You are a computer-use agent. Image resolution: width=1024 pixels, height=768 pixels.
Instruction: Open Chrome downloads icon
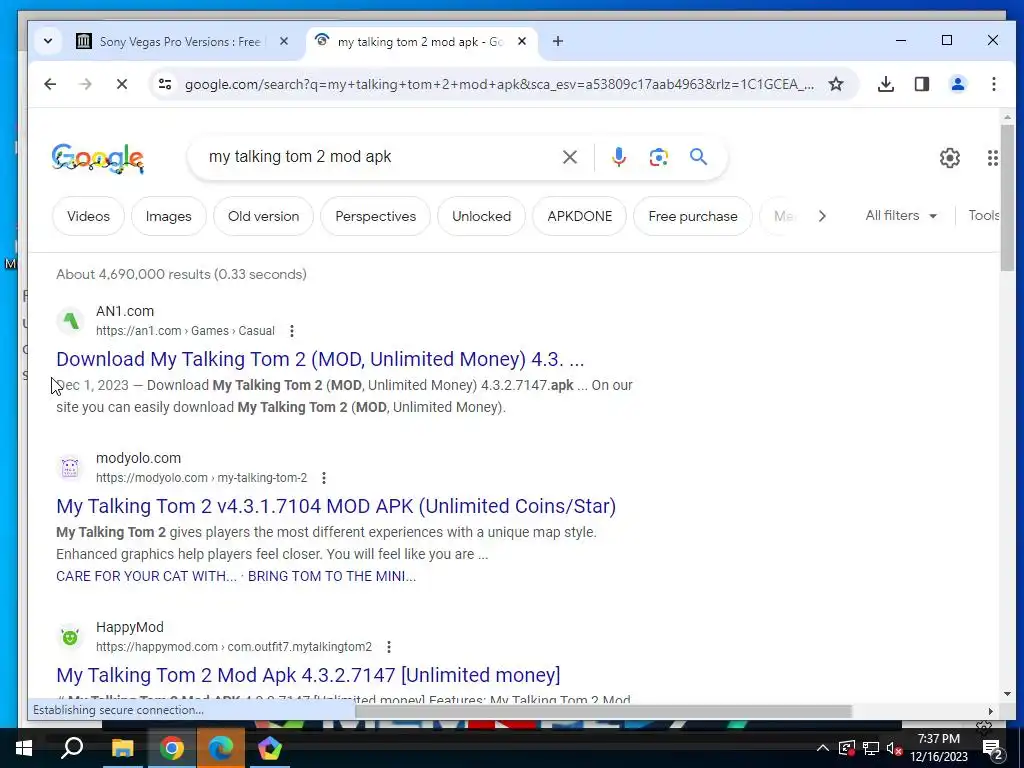coord(886,84)
